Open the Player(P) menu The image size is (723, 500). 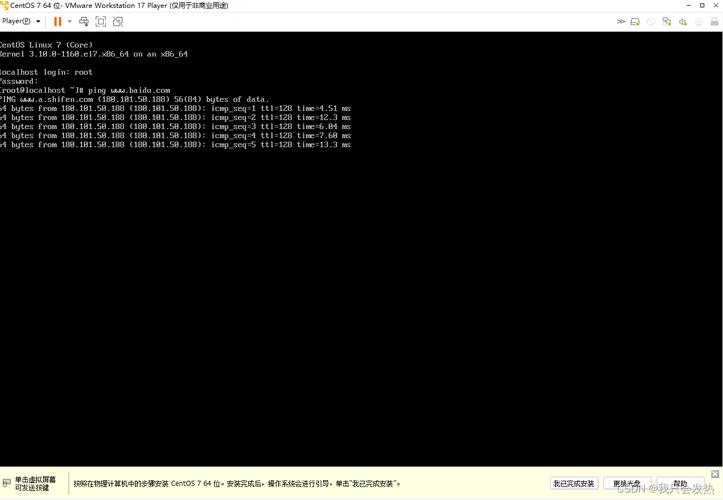(21, 21)
